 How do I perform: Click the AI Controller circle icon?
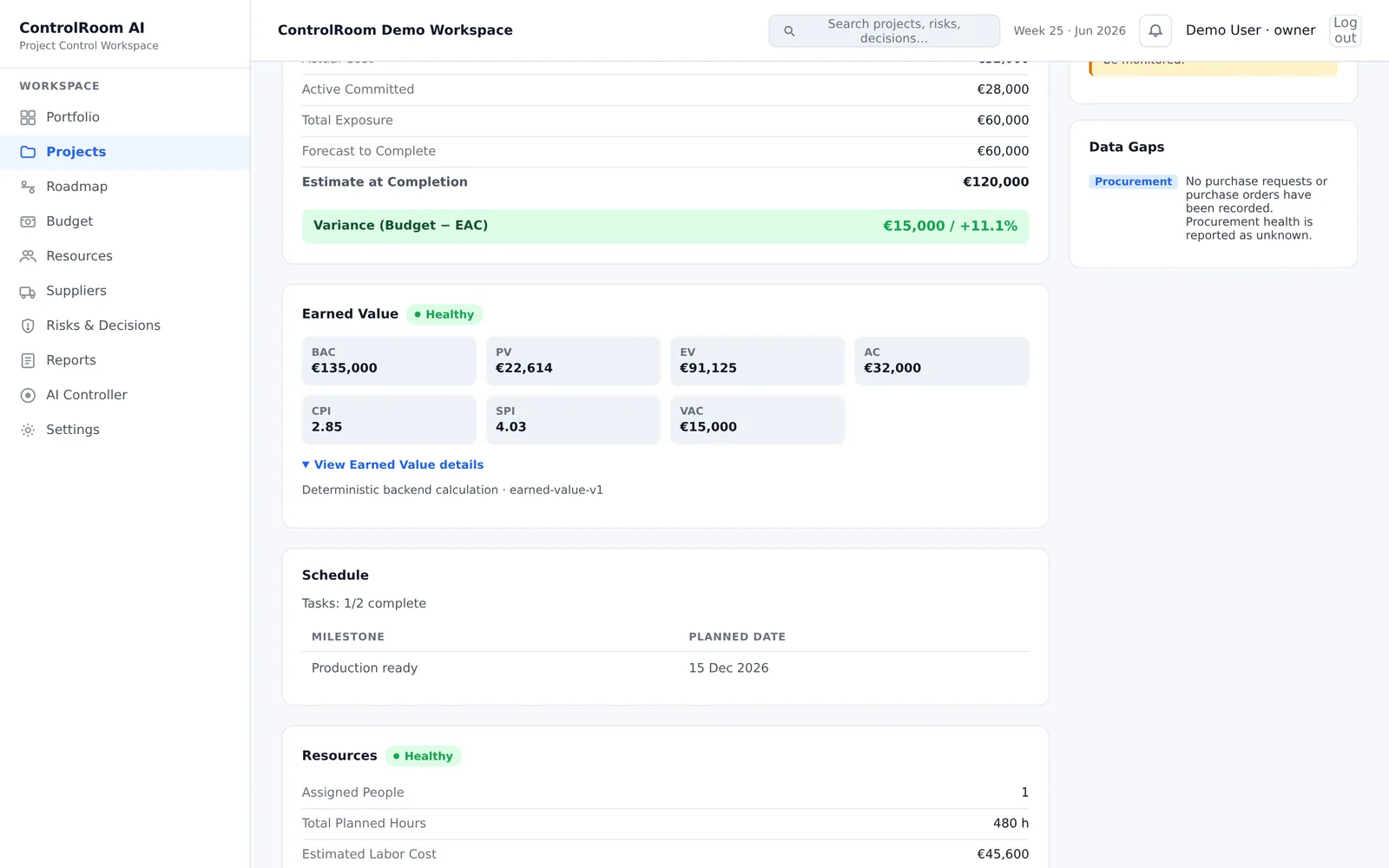28,395
